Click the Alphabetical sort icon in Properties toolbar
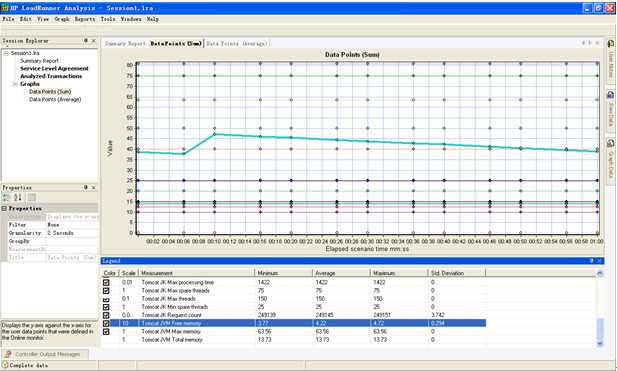The width and height of the screenshot is (617, 371). click(x=18, y=197)
